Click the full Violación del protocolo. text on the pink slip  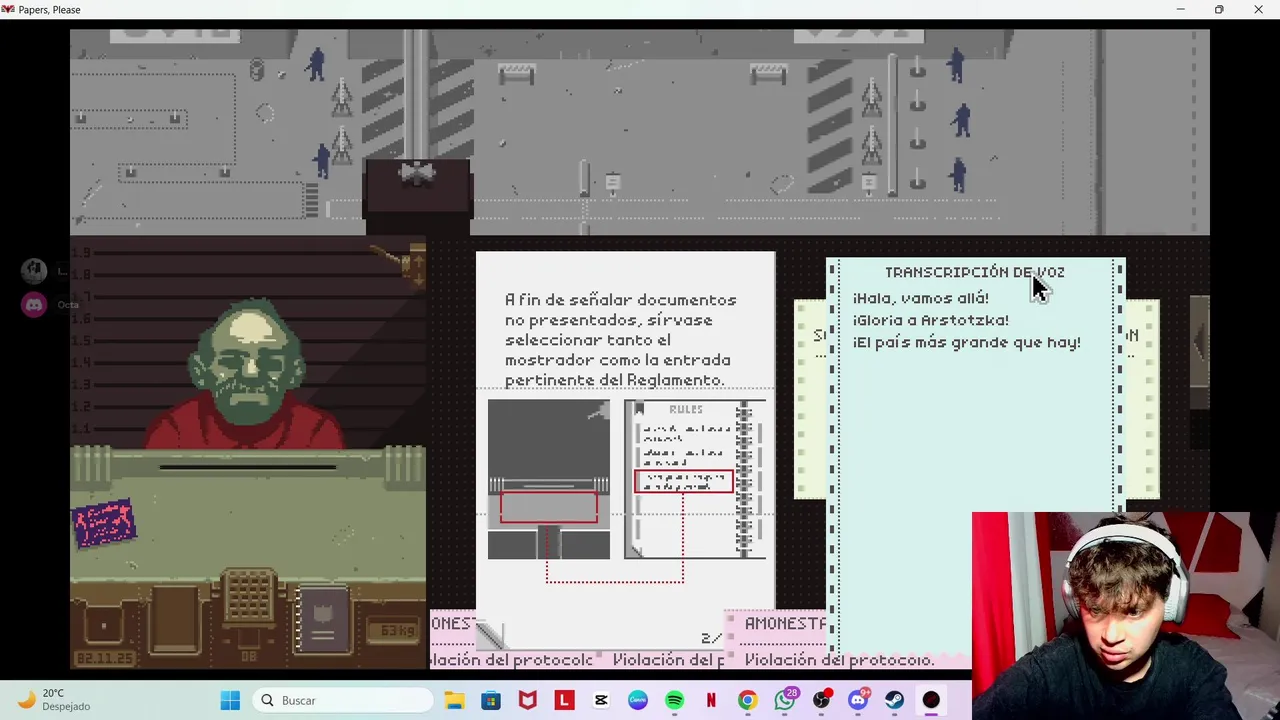click(x=839, y=660)
